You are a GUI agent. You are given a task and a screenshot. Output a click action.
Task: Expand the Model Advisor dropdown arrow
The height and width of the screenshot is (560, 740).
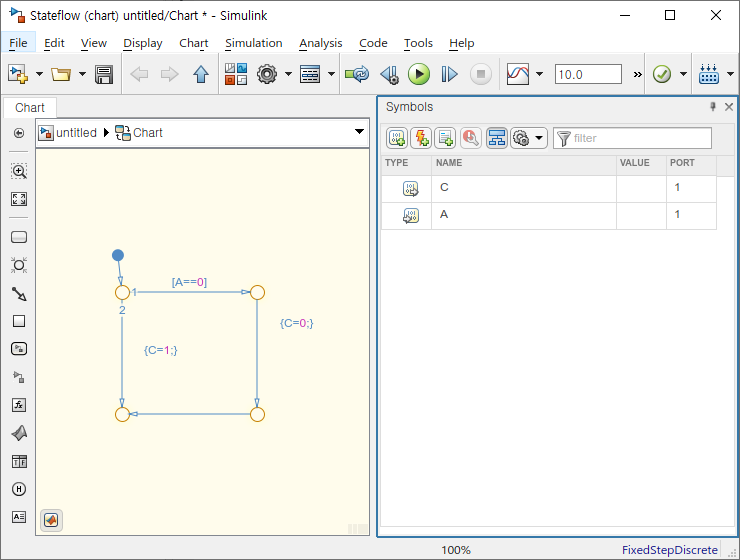[683, 74]
